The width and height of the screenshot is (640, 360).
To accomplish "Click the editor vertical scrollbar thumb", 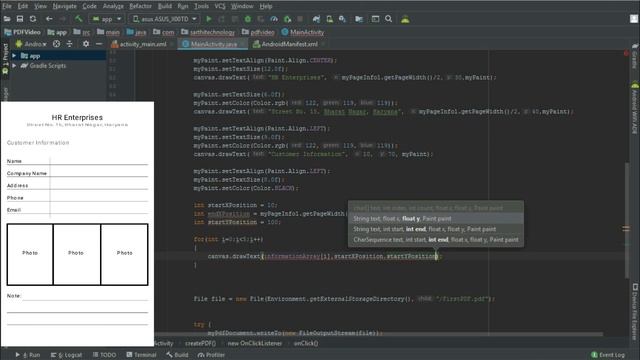I will pyautogui.click(x=627, y=220).
